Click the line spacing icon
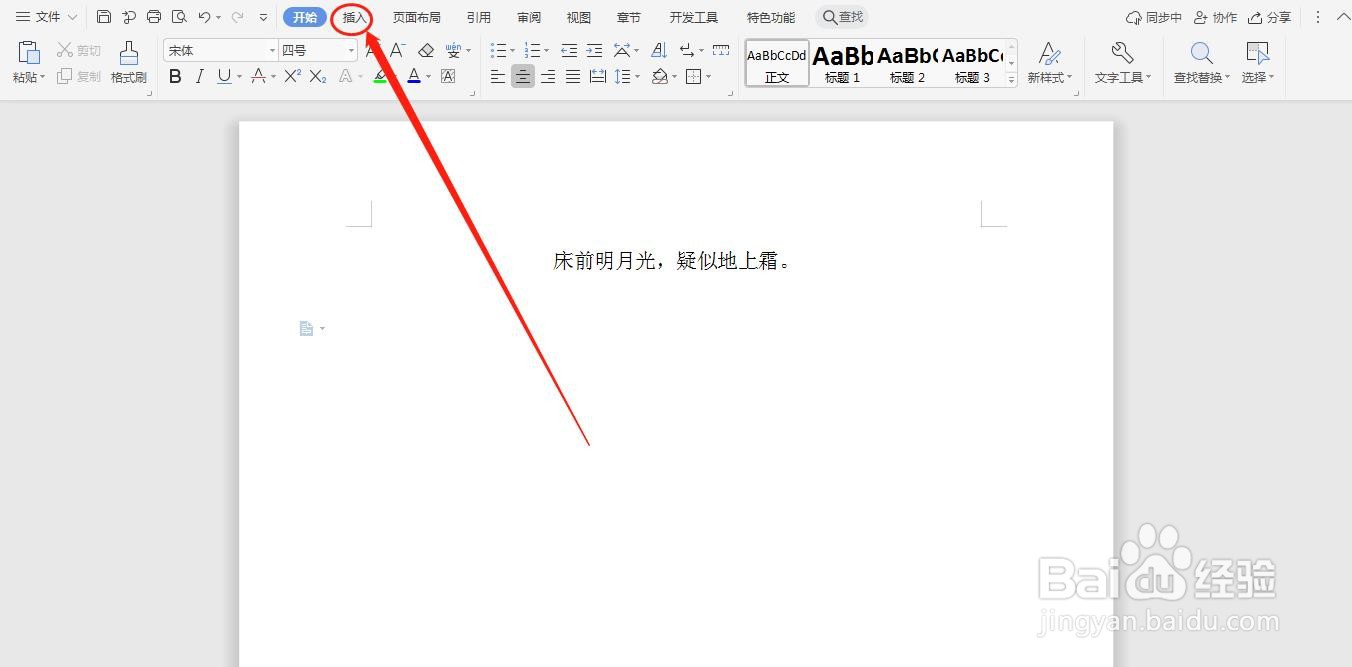The height and width of the screenshot is (667, 1352). (623, 76)
